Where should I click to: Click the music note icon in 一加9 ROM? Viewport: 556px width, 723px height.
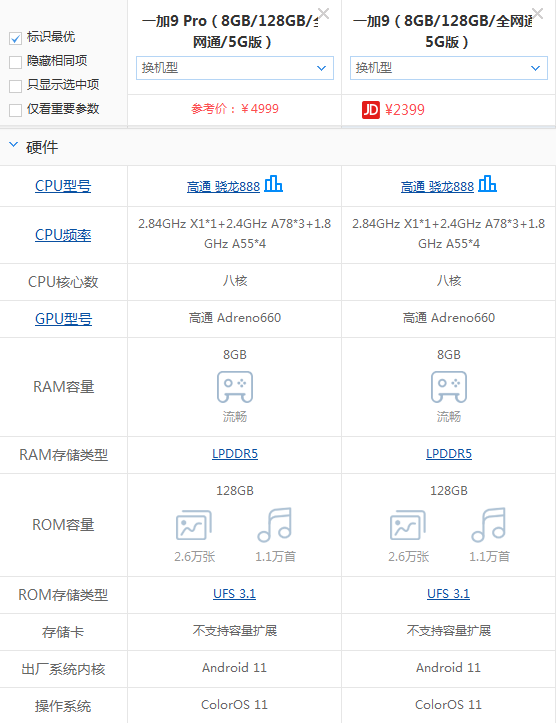point(489,525)
